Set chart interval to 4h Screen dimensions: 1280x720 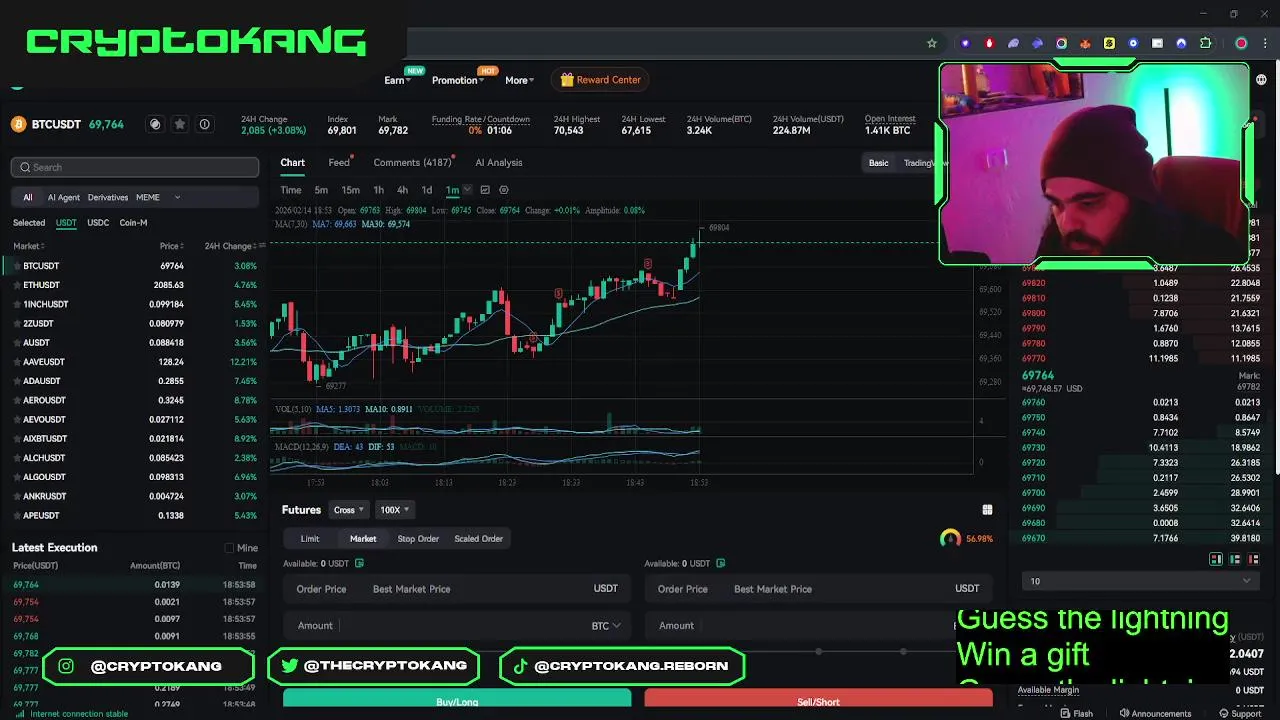402,190
